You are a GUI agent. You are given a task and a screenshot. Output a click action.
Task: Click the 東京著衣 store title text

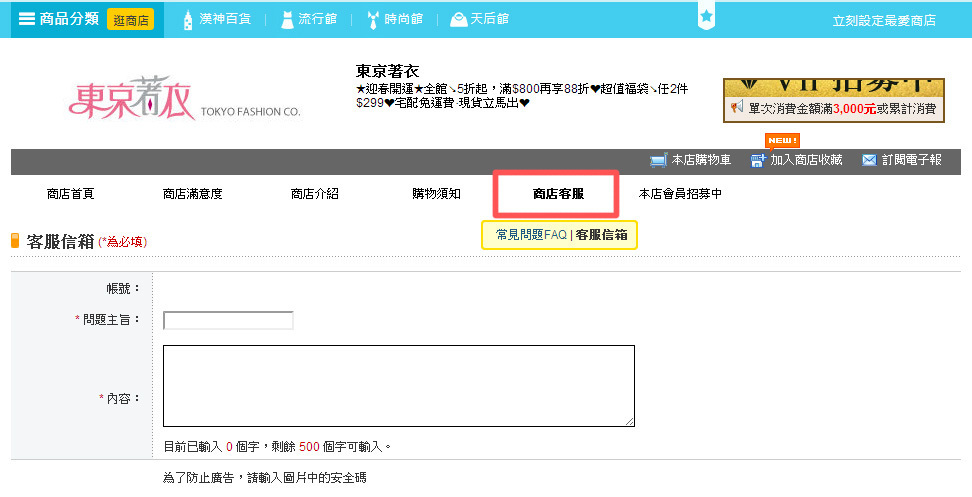pyautogui.click(x=387, y=71)
